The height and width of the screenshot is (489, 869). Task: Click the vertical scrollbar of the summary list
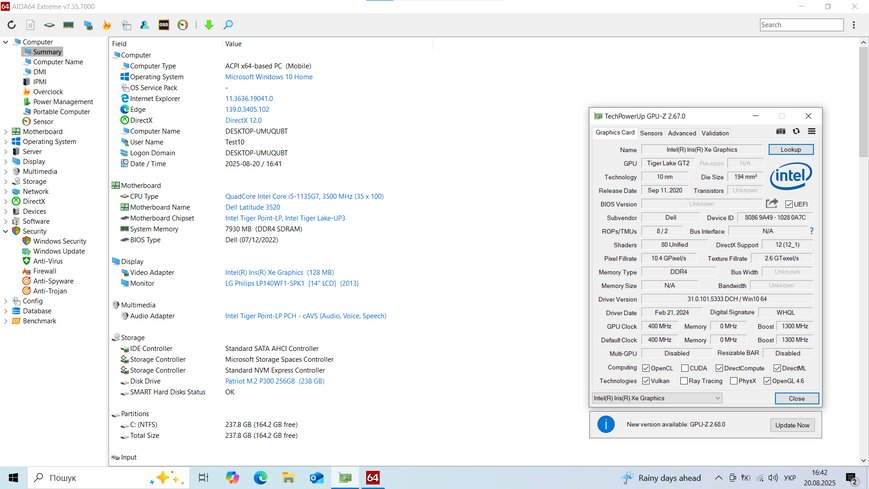tap(863, 251)
